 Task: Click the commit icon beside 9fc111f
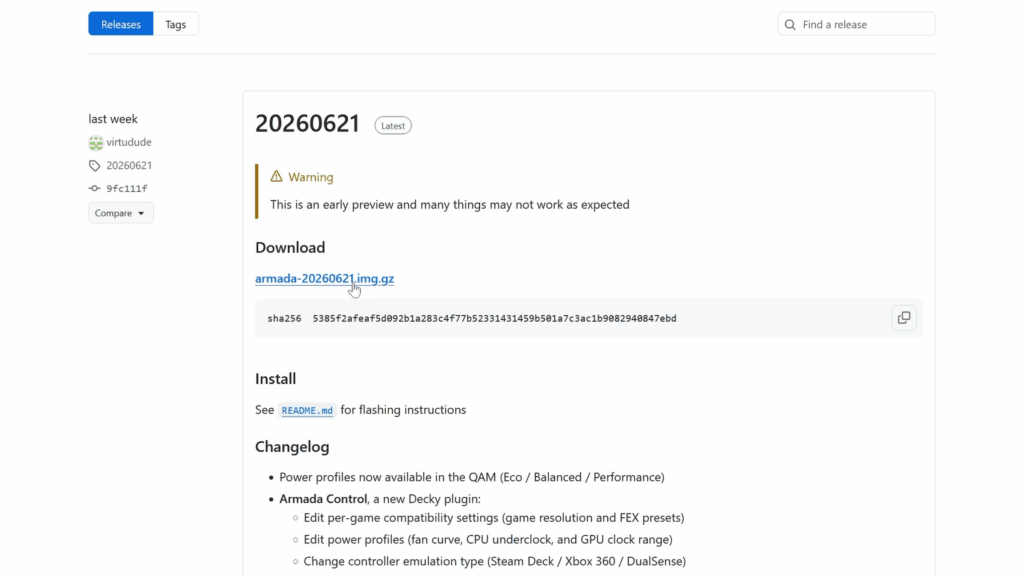[x=95, y=189]
